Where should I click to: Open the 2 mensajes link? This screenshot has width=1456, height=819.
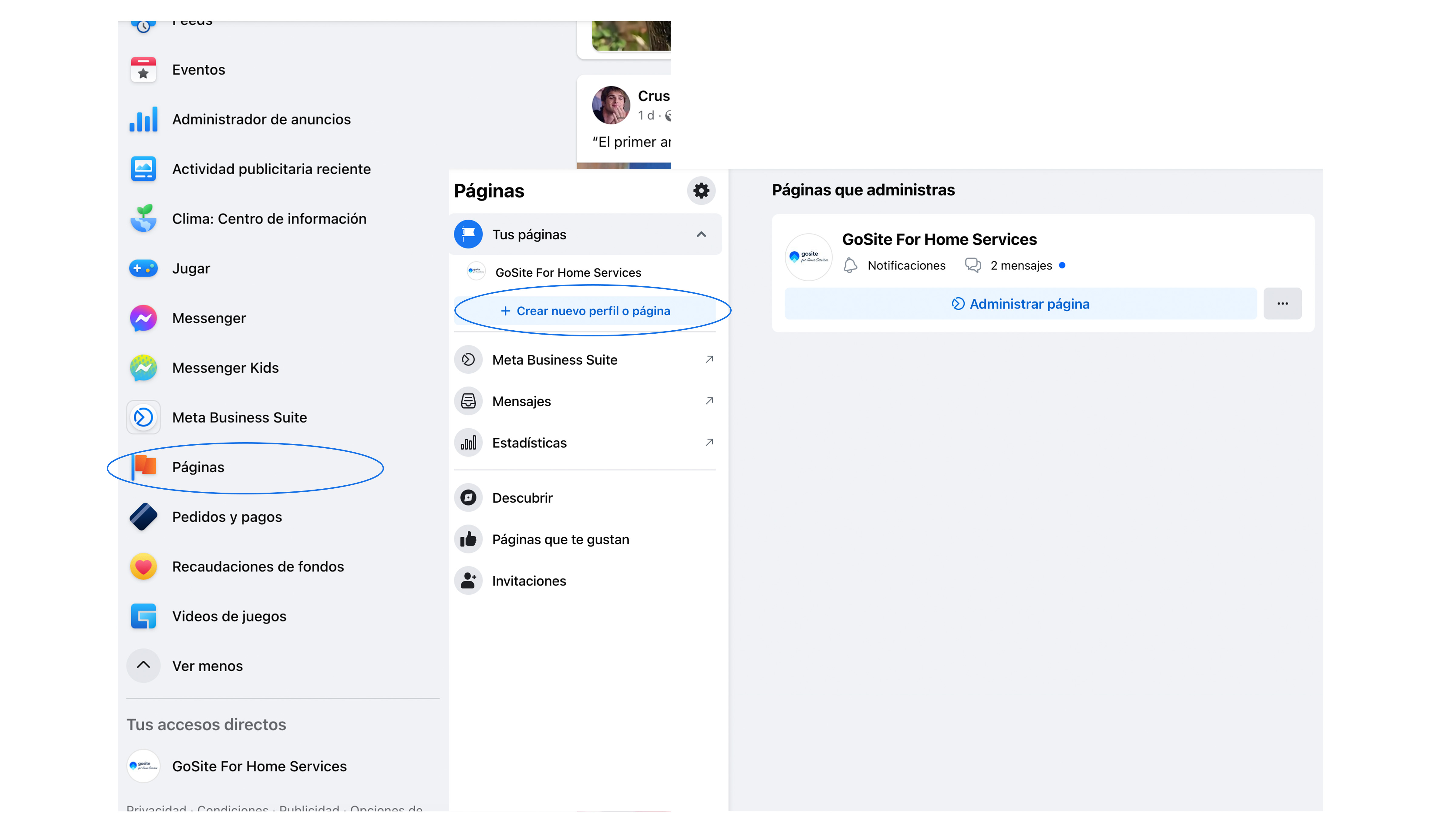pos(1020,266)
